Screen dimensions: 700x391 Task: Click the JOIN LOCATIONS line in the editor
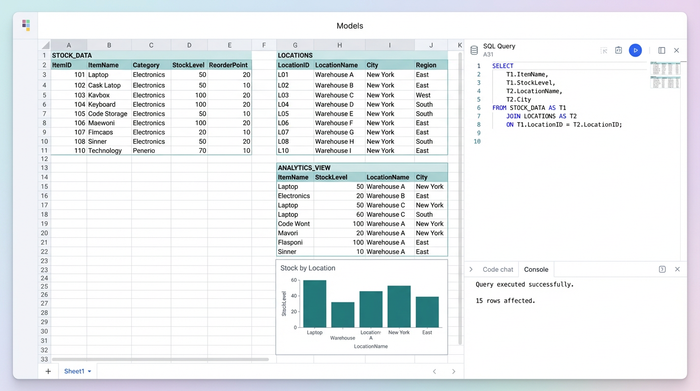pyautogui.click(x=541, y=116)
